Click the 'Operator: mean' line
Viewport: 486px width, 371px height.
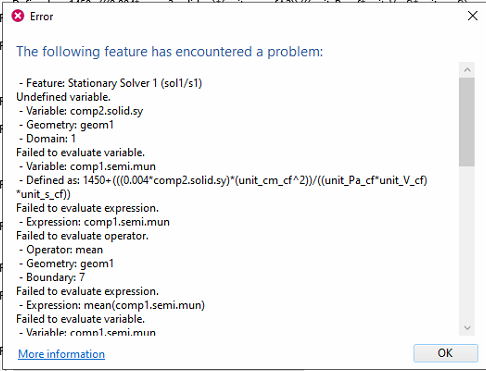pyautogui.click(x=61, y=250)
